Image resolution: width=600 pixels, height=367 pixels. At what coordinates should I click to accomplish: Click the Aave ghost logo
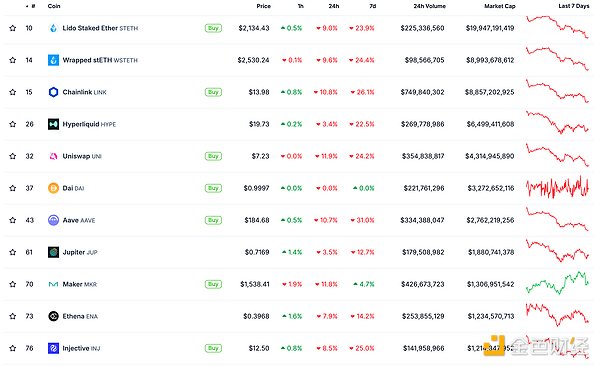click(x=53, y=220)
